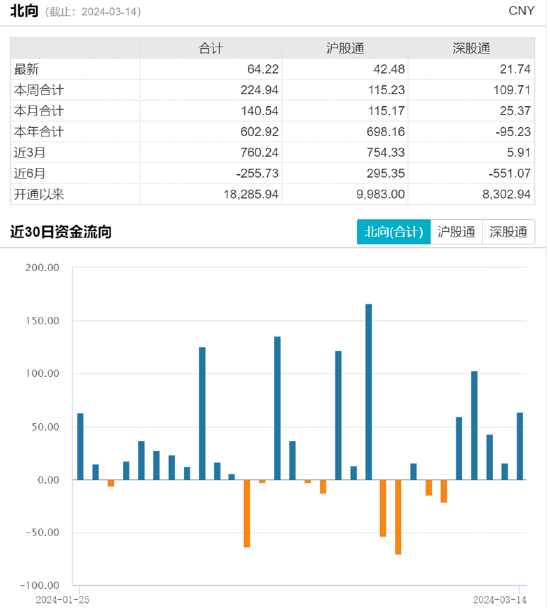550x608 pixels.
Task: Click the value 9,983.00
Action: 381,194
